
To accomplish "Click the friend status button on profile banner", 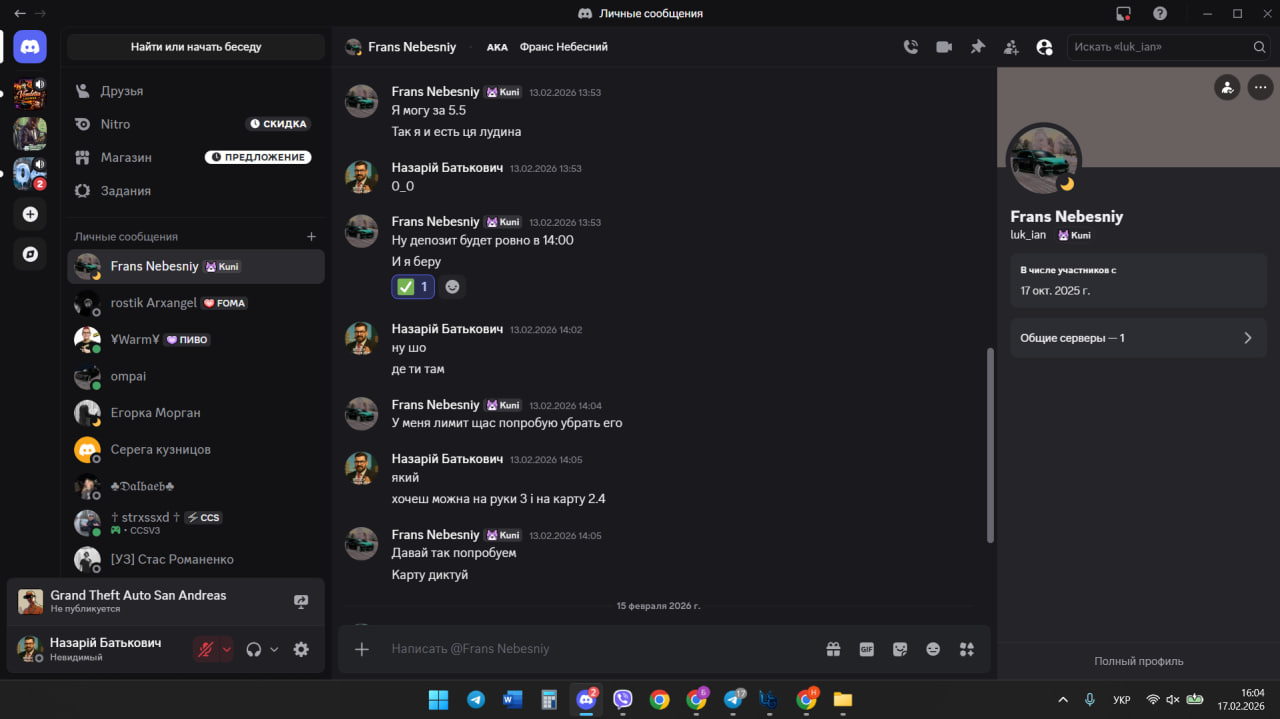I will 1227,87.
